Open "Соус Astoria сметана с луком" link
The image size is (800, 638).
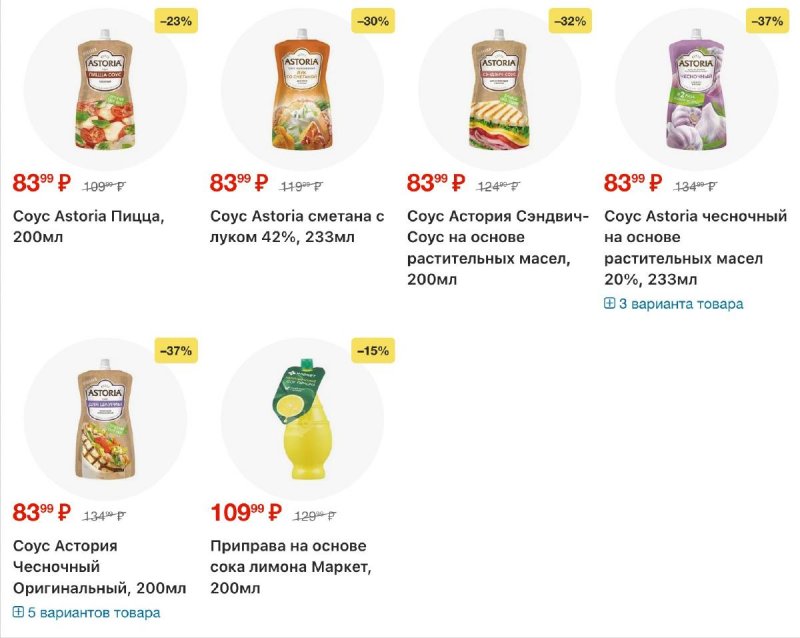297,226
